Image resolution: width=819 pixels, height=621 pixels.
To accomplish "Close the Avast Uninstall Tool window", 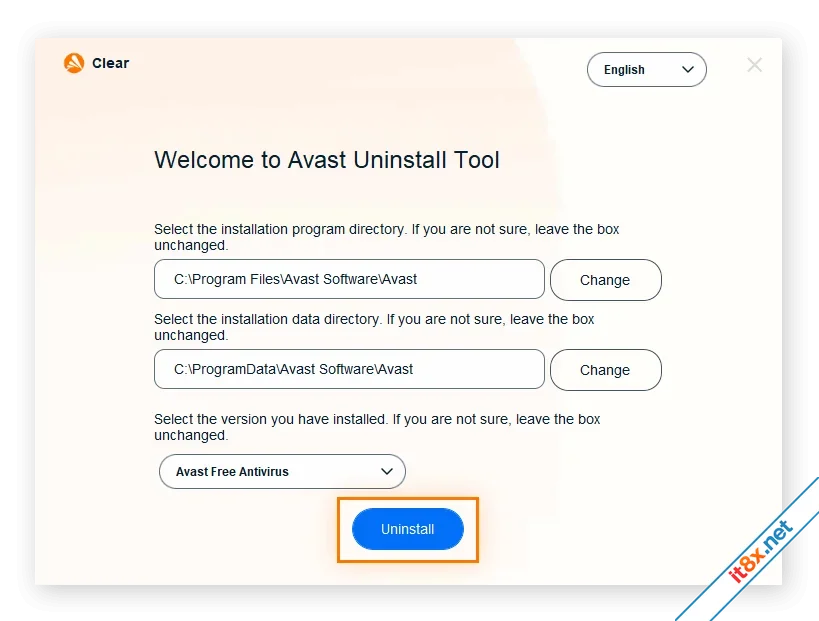I will click(754, 65).
